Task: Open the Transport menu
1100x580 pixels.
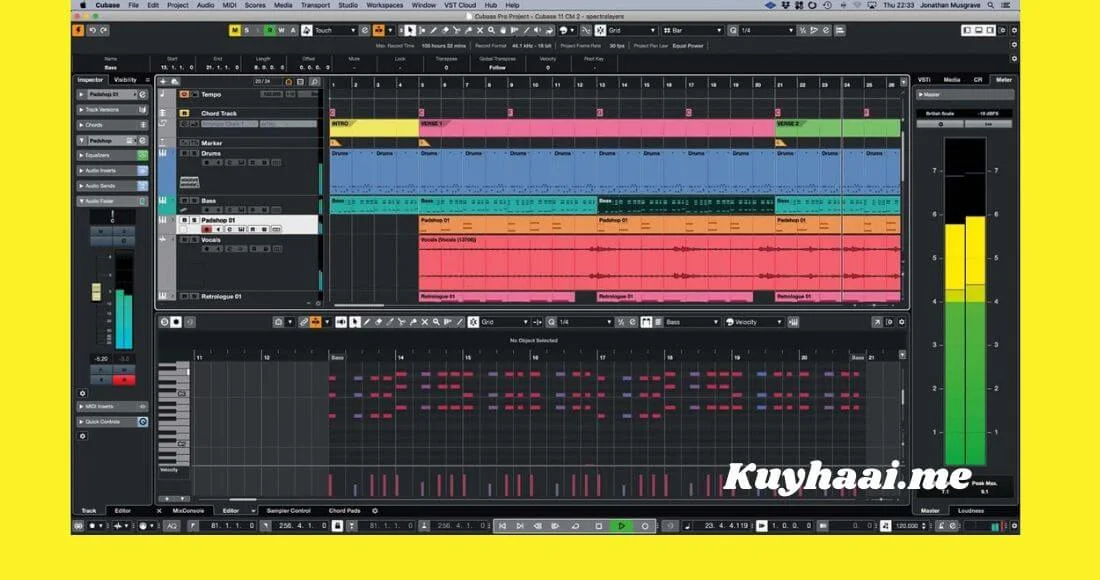Action: pyautogui.click(x=315, y=5)
